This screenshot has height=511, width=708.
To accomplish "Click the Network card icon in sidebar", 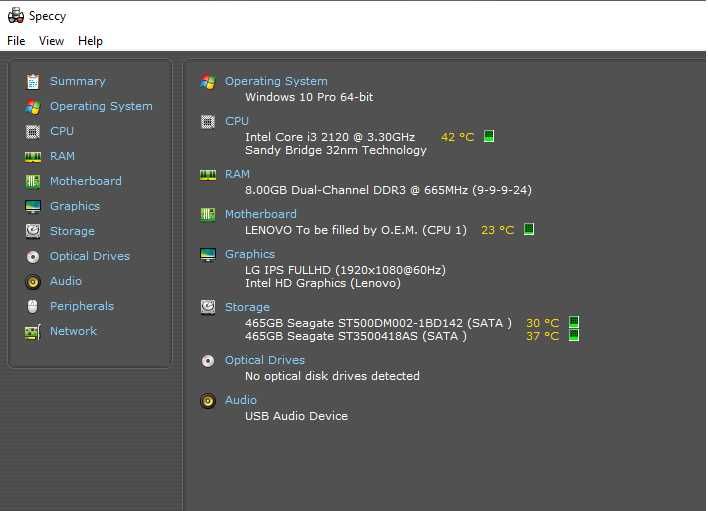I will coord(33,333).
